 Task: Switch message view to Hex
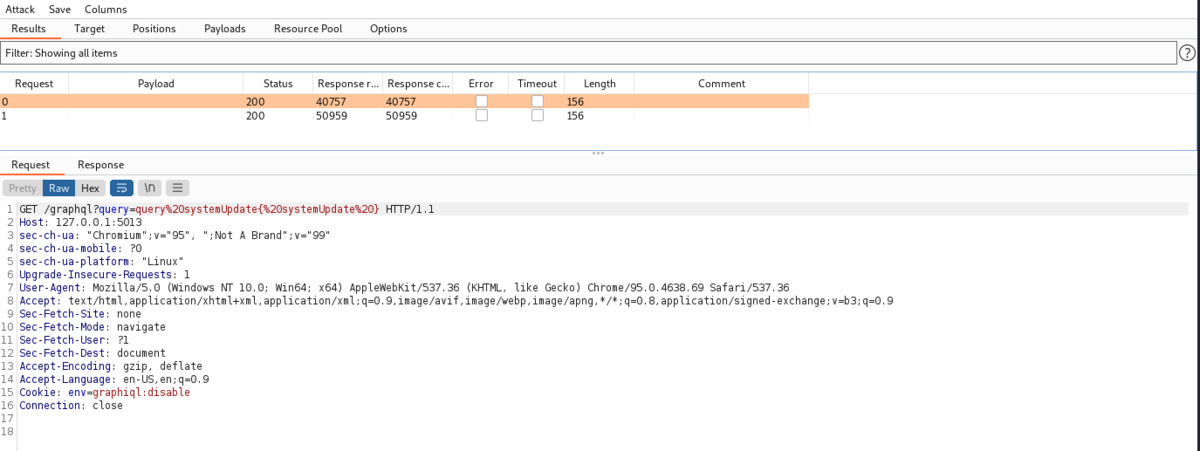pyautogui.click(x=90, y=188)
